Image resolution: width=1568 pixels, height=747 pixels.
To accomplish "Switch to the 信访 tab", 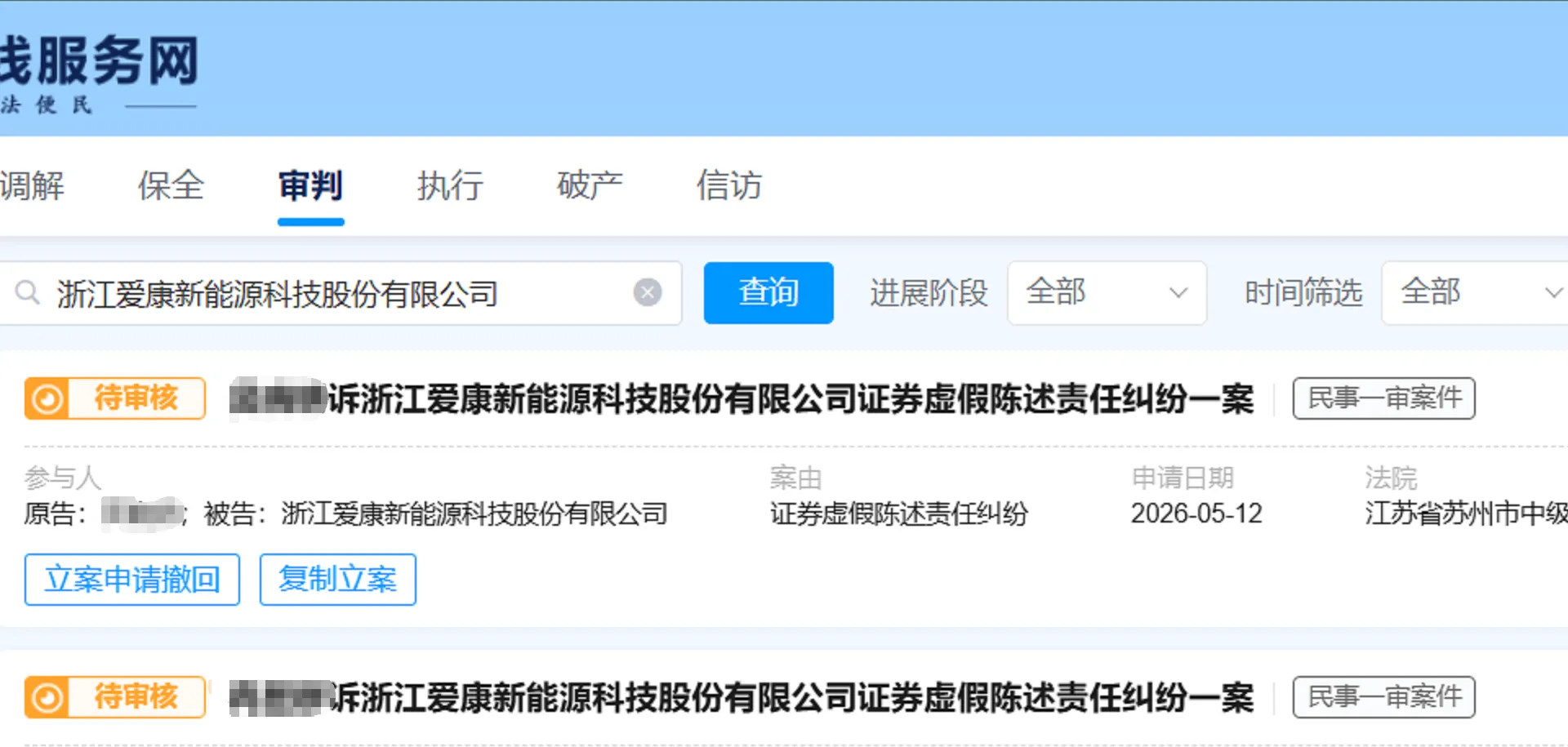I will click(729, 185).
